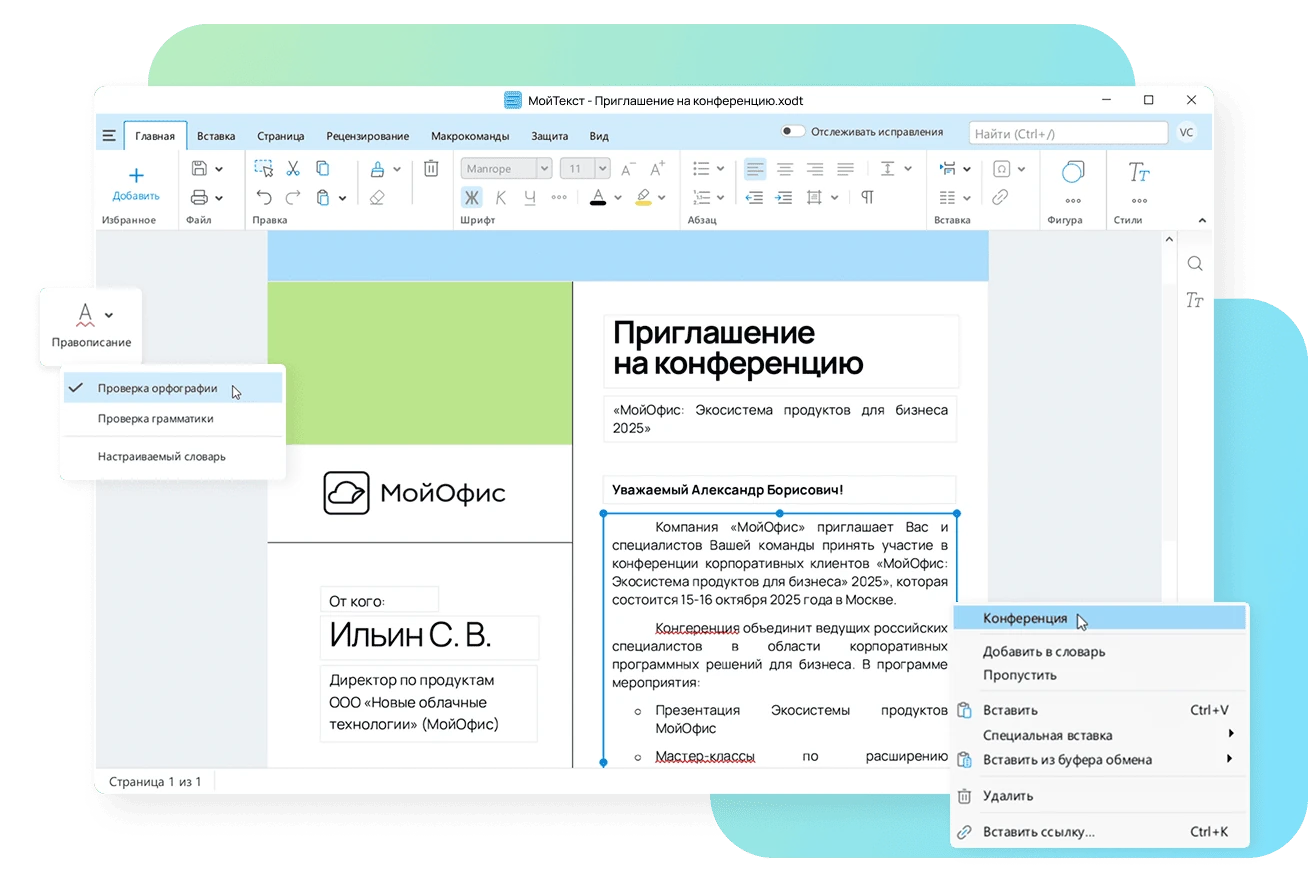
Task: Select Пропустить in the context menu
Action: [x=1020, y=675]
